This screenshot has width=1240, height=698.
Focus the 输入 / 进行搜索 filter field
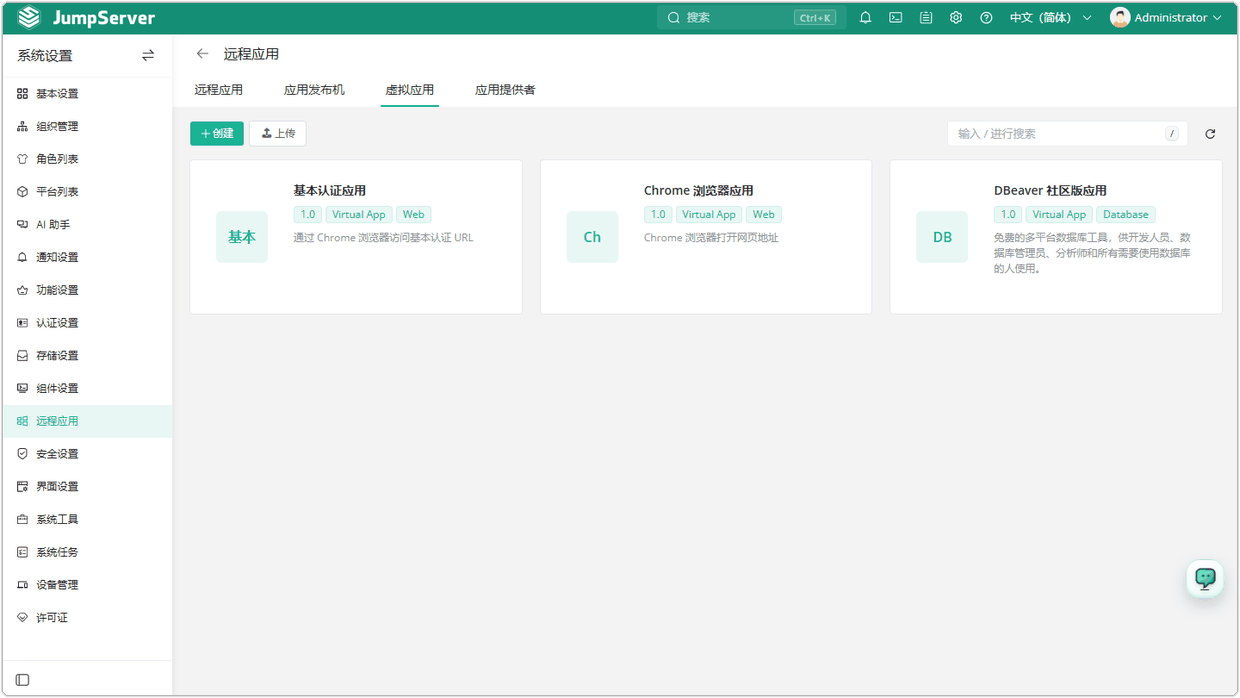click(x=1067, y=134)
